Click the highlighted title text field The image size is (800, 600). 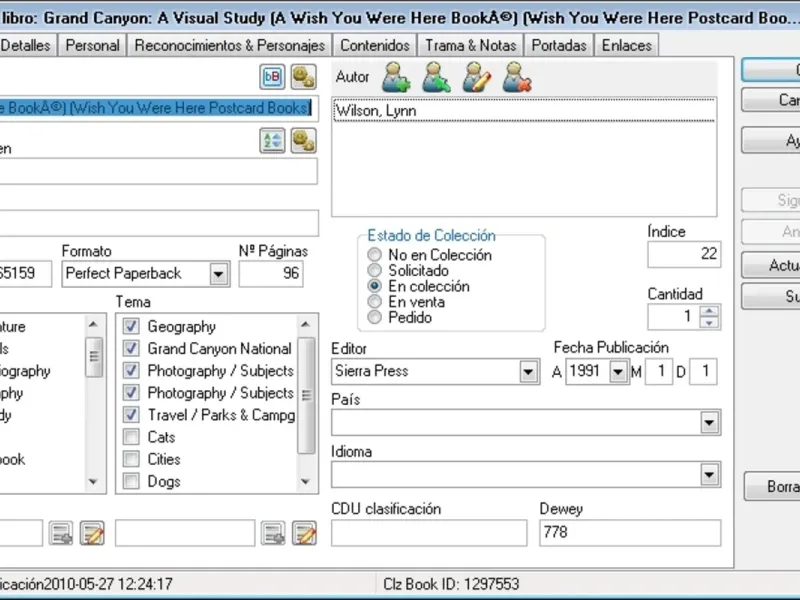pyautogui.click(x=159, y=108)
